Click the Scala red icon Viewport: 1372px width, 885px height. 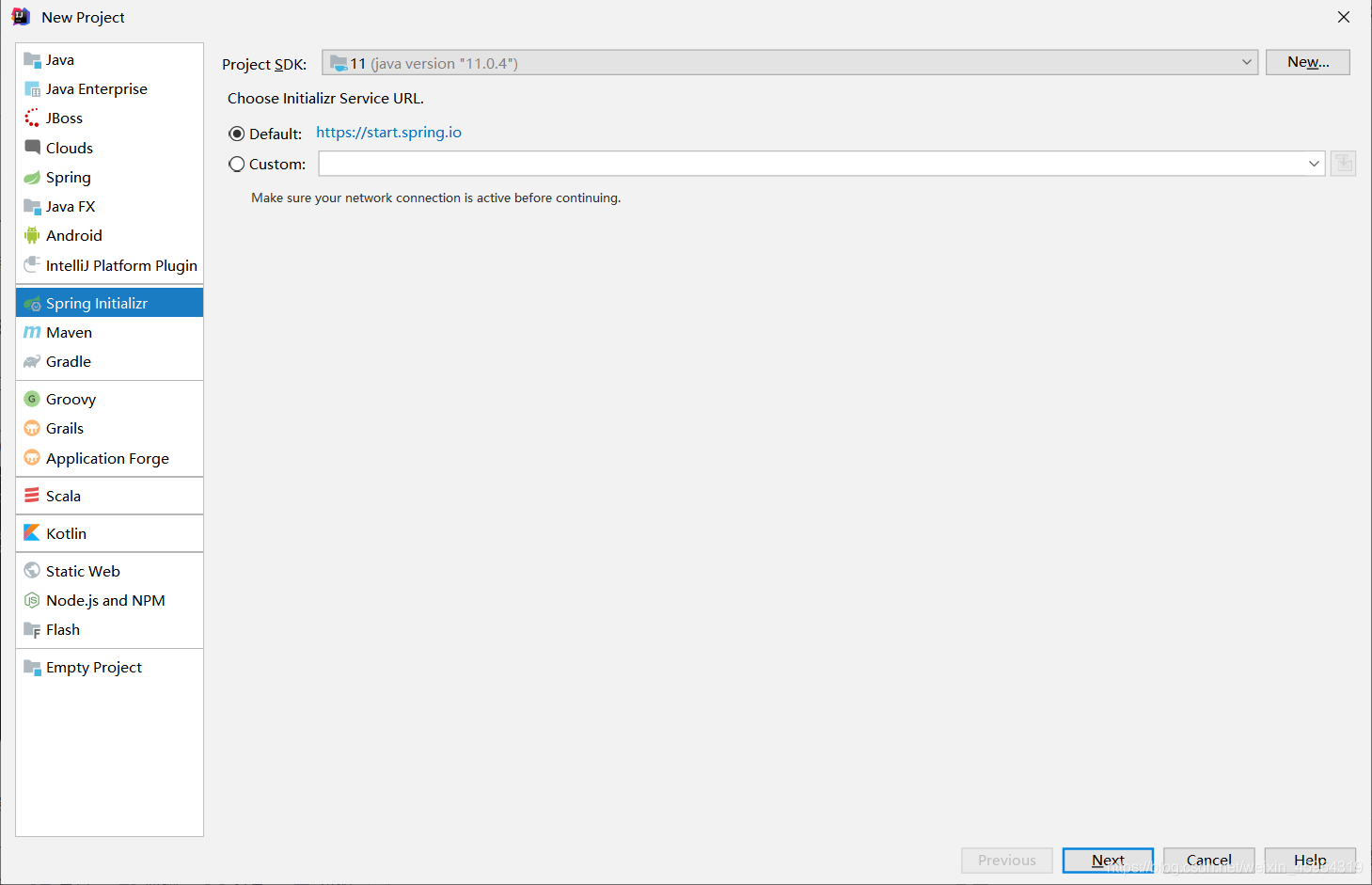click(x=32, y=496)
